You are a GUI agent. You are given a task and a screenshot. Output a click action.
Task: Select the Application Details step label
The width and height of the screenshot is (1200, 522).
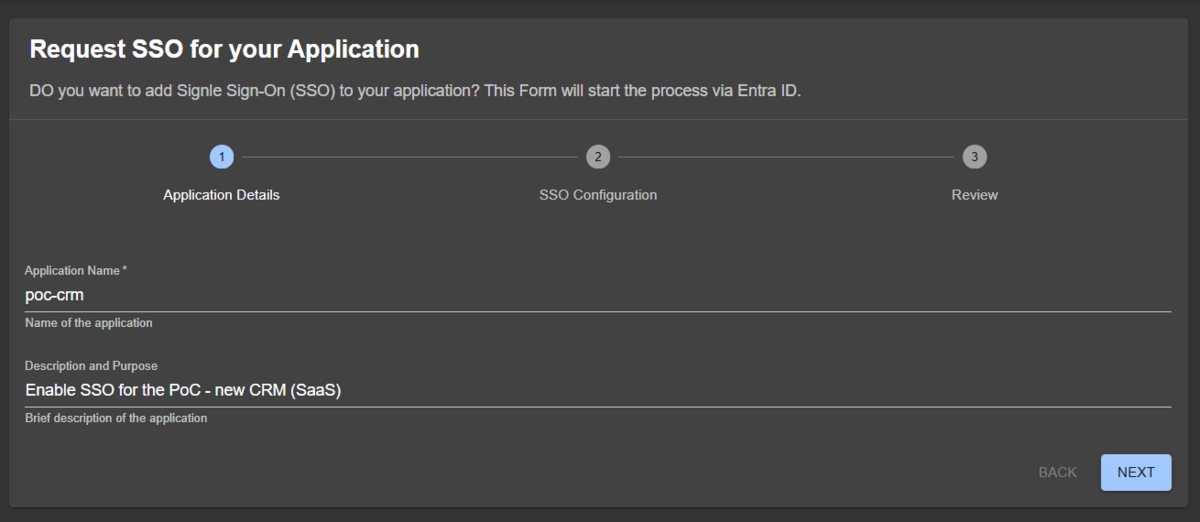click(221, 195)
